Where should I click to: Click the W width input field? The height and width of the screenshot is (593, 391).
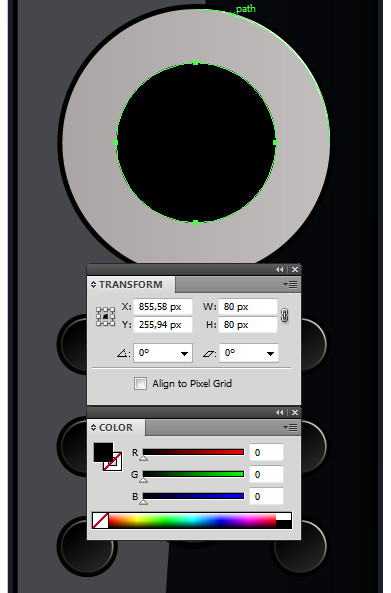click(x=248, y=307)
